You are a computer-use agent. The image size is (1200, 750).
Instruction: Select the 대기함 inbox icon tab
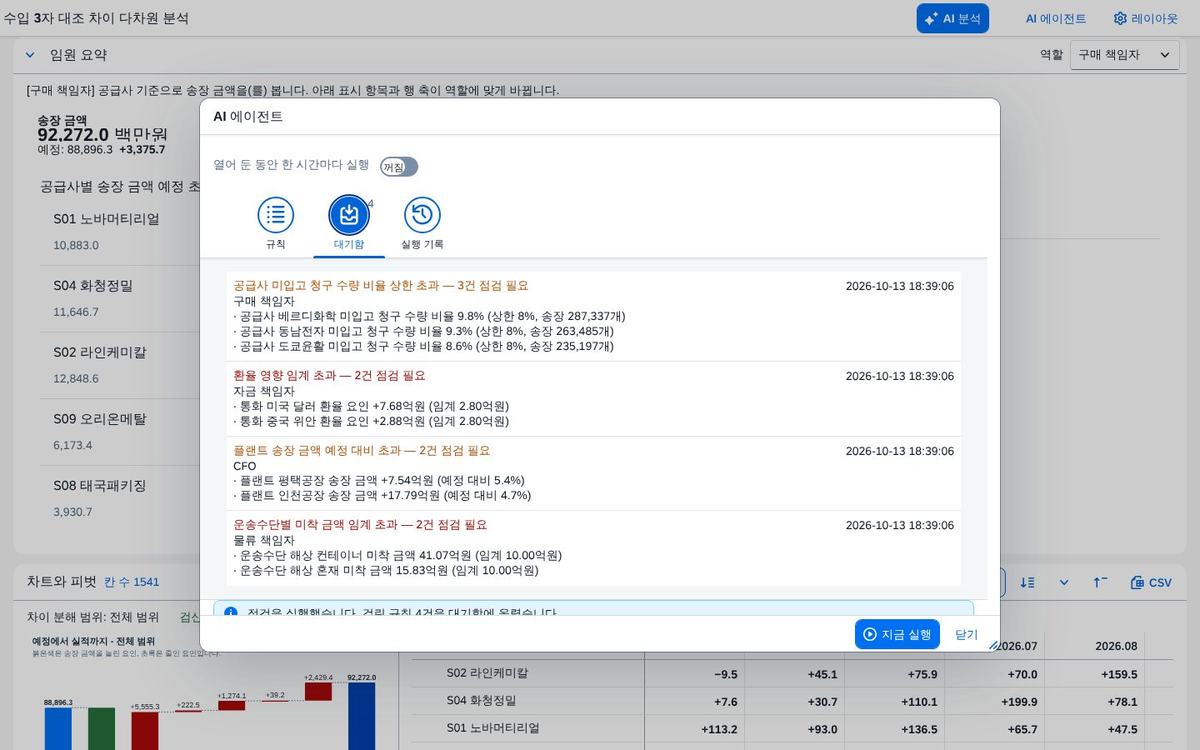coord(349,215)
